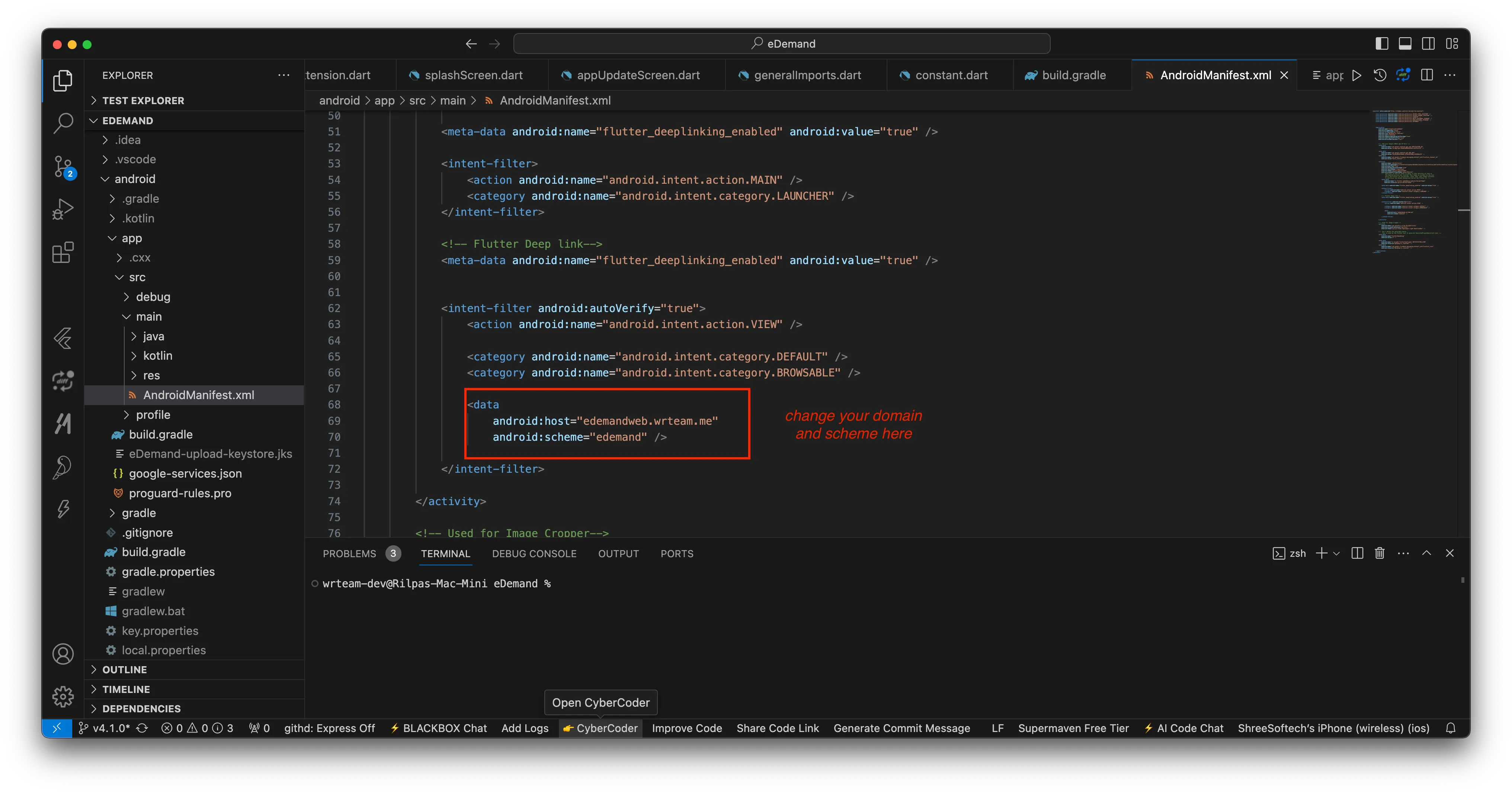
Task: Open google-services.json in explorer
Action: pyautogui.click(x=195, y=473)
